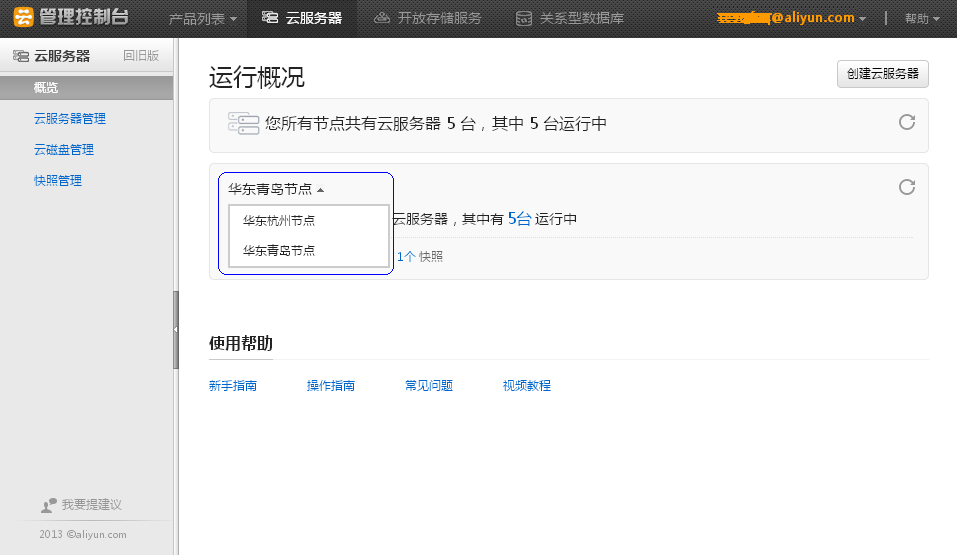Collapse the 华东青岛节点 node selector
This screenshot has height=555, width=957.
click(276, 189)
